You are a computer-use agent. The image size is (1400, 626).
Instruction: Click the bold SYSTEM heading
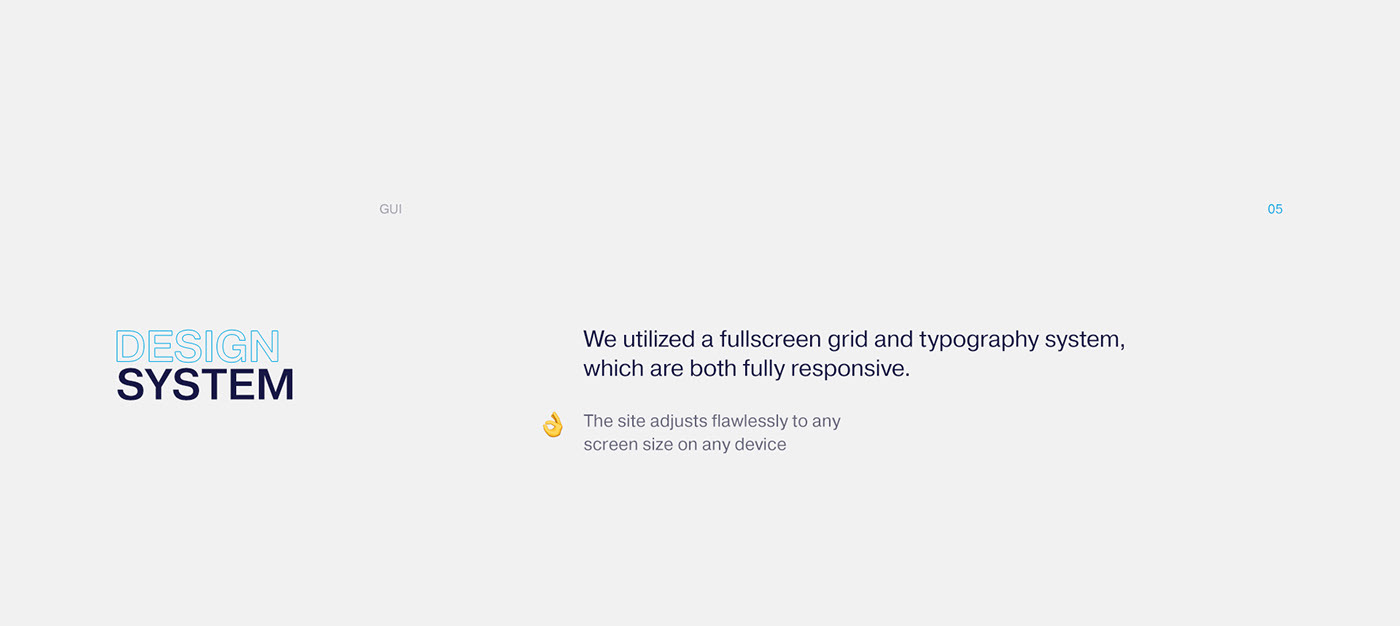[x=205, y=386]
